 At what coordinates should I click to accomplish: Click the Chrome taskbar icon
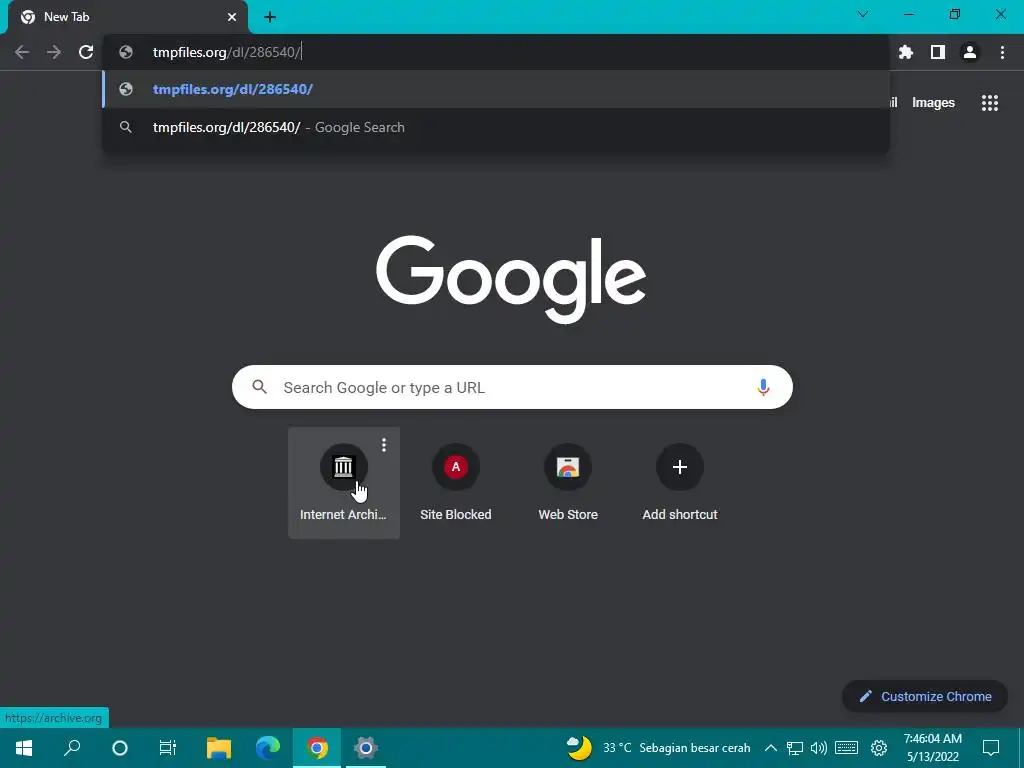[x=317, y=748]
